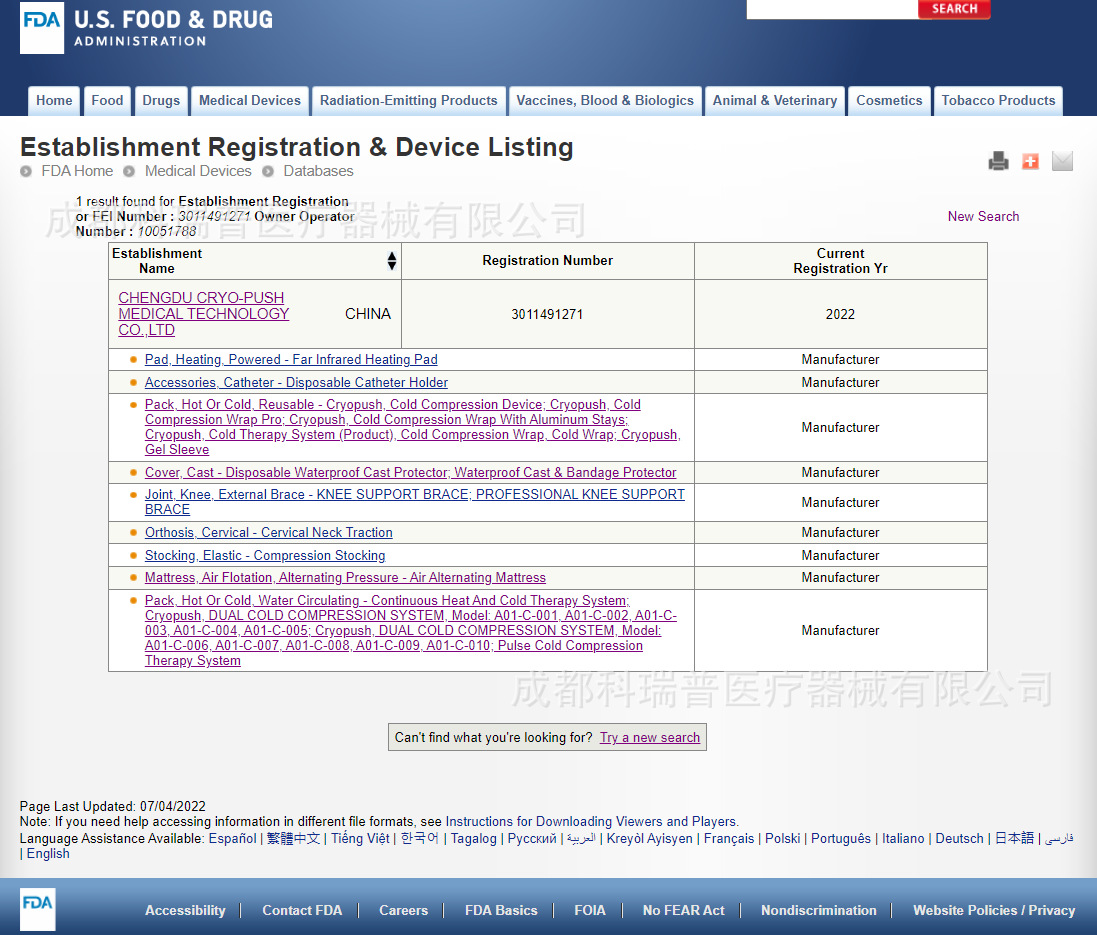Open Pack, Hot Or Cold, Reusable listing
The height and width of the screenshot is (935, 1097).
coord(412,427)
